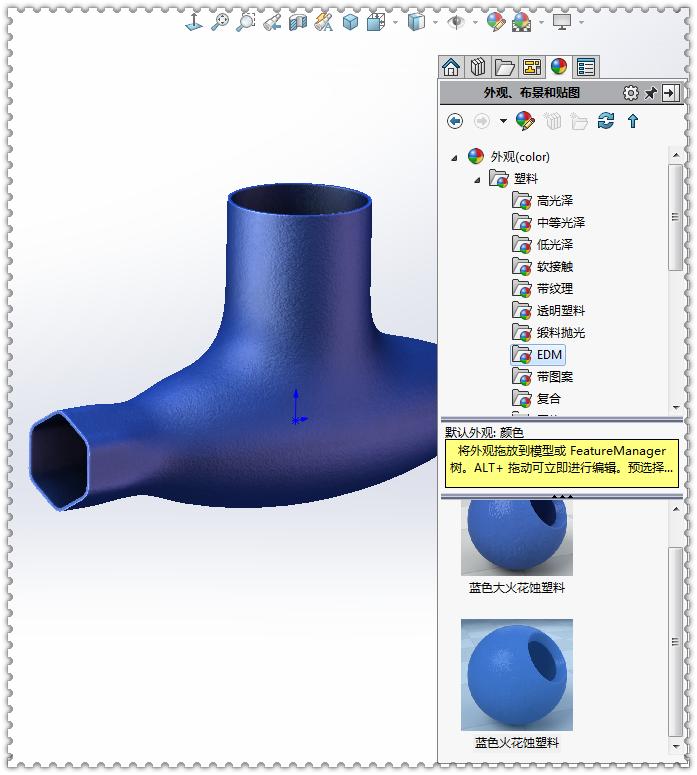Click the Refresh icon in the pane
This screenshot has width=697, height=775.
[606, 121]
